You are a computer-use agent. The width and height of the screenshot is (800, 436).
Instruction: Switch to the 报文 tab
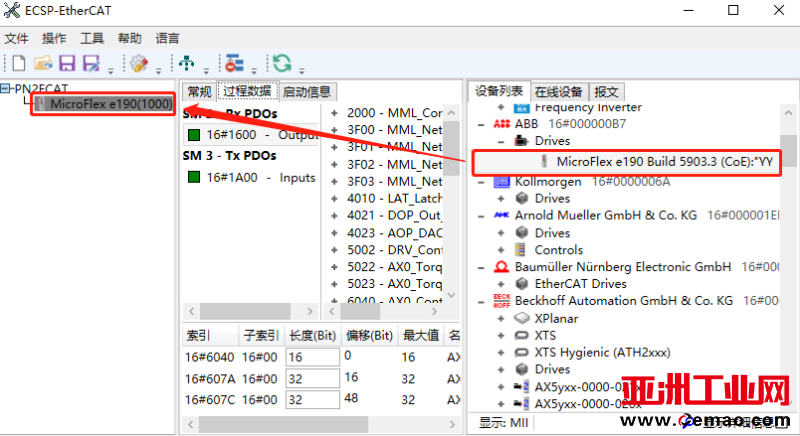(606, 92)
